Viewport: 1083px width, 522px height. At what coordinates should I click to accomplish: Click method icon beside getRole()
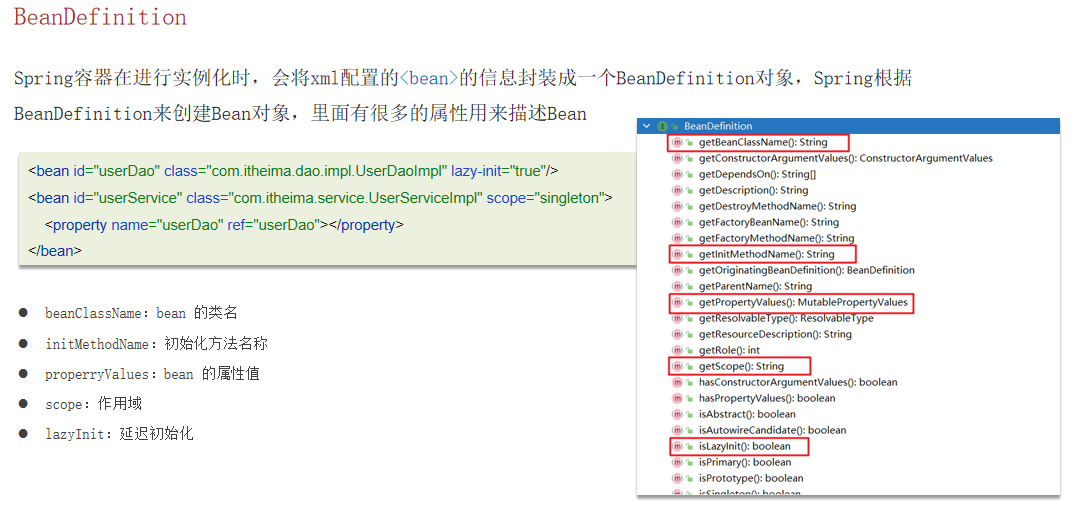(x=678, y=350)
